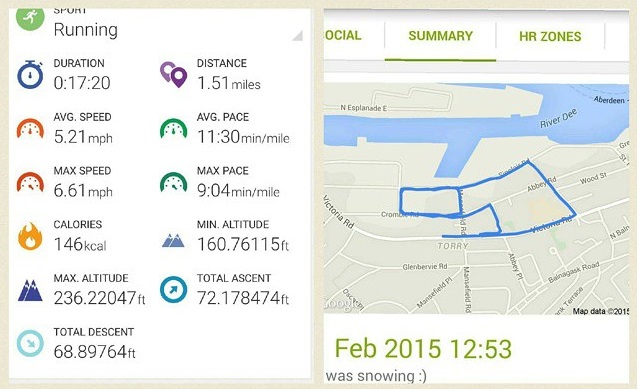
Task: Click the min altitude mountains icon
Action: point(173,240)
